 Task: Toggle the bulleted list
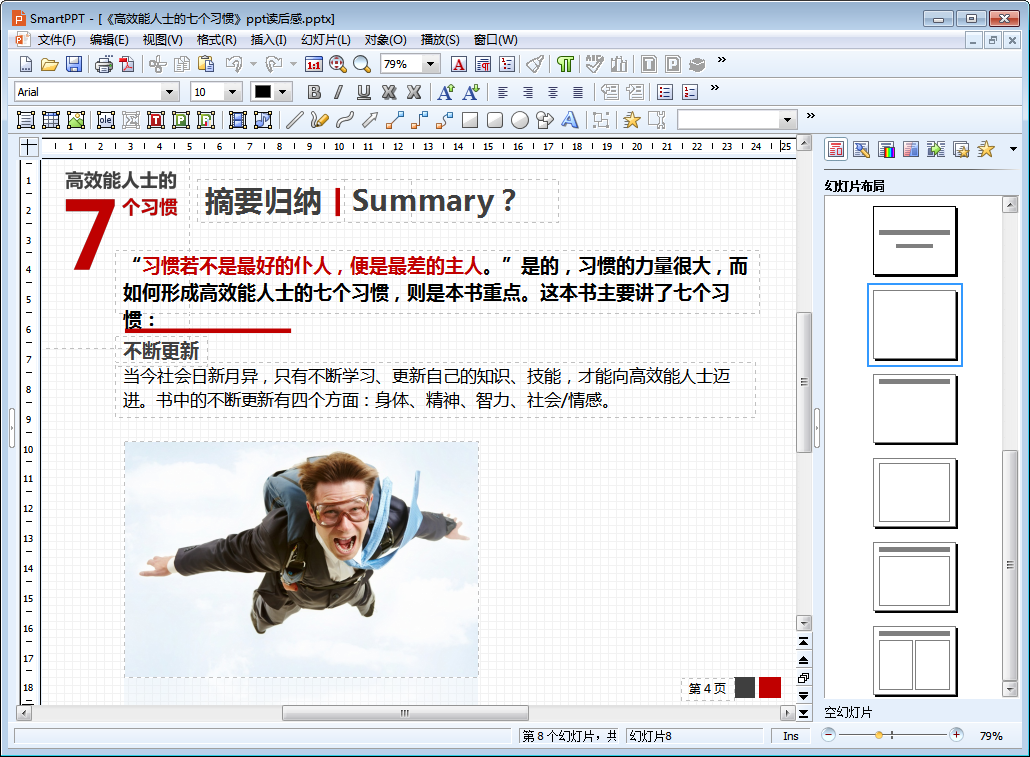pos(665,92)
